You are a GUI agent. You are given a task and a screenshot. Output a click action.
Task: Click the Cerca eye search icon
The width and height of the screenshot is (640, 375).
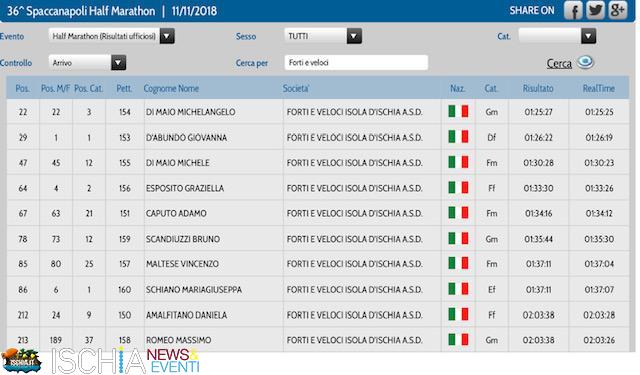point(585,62)
